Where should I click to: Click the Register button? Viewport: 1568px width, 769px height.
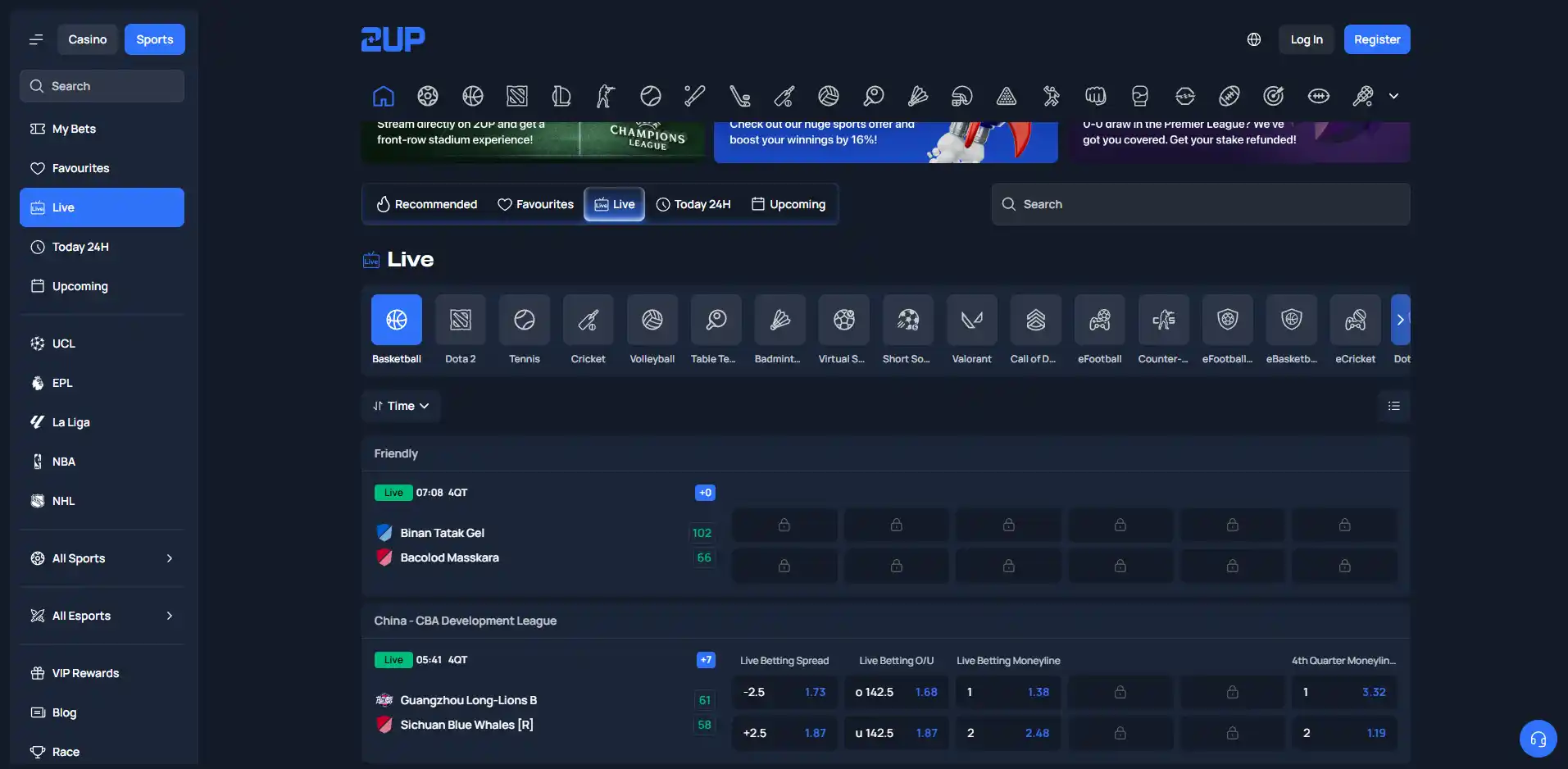[x=1376, y=39]
